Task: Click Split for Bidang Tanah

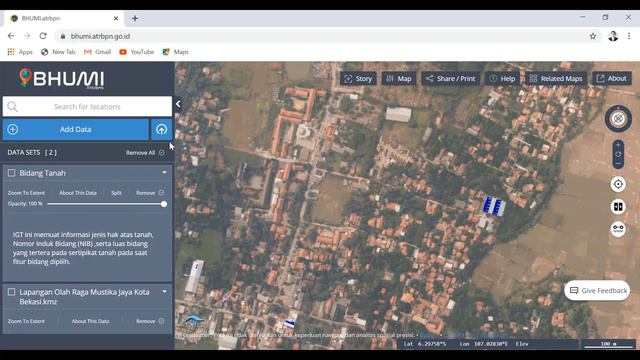Action: click(x=116, y=193)
